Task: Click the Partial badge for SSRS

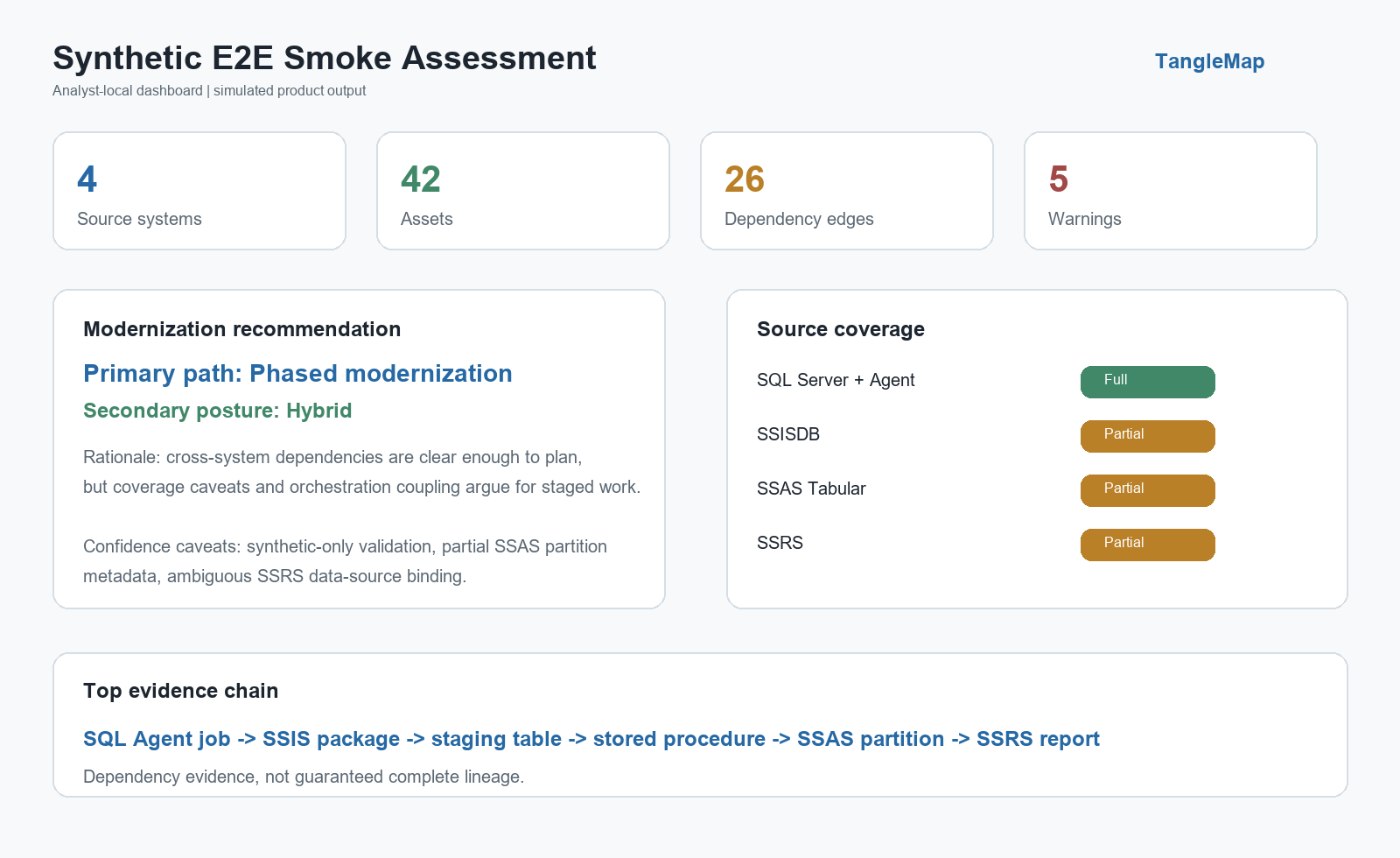Action: 1148,545
